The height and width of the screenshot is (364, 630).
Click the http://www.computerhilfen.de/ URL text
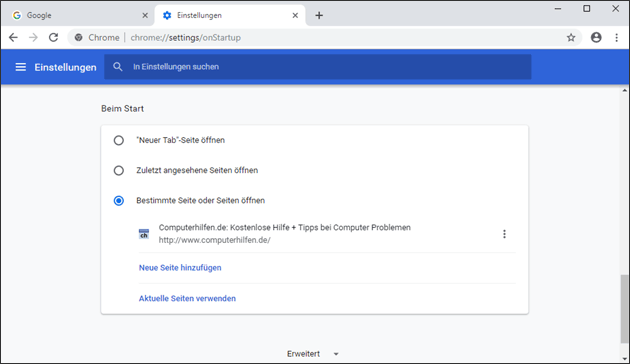click(215, 240)
